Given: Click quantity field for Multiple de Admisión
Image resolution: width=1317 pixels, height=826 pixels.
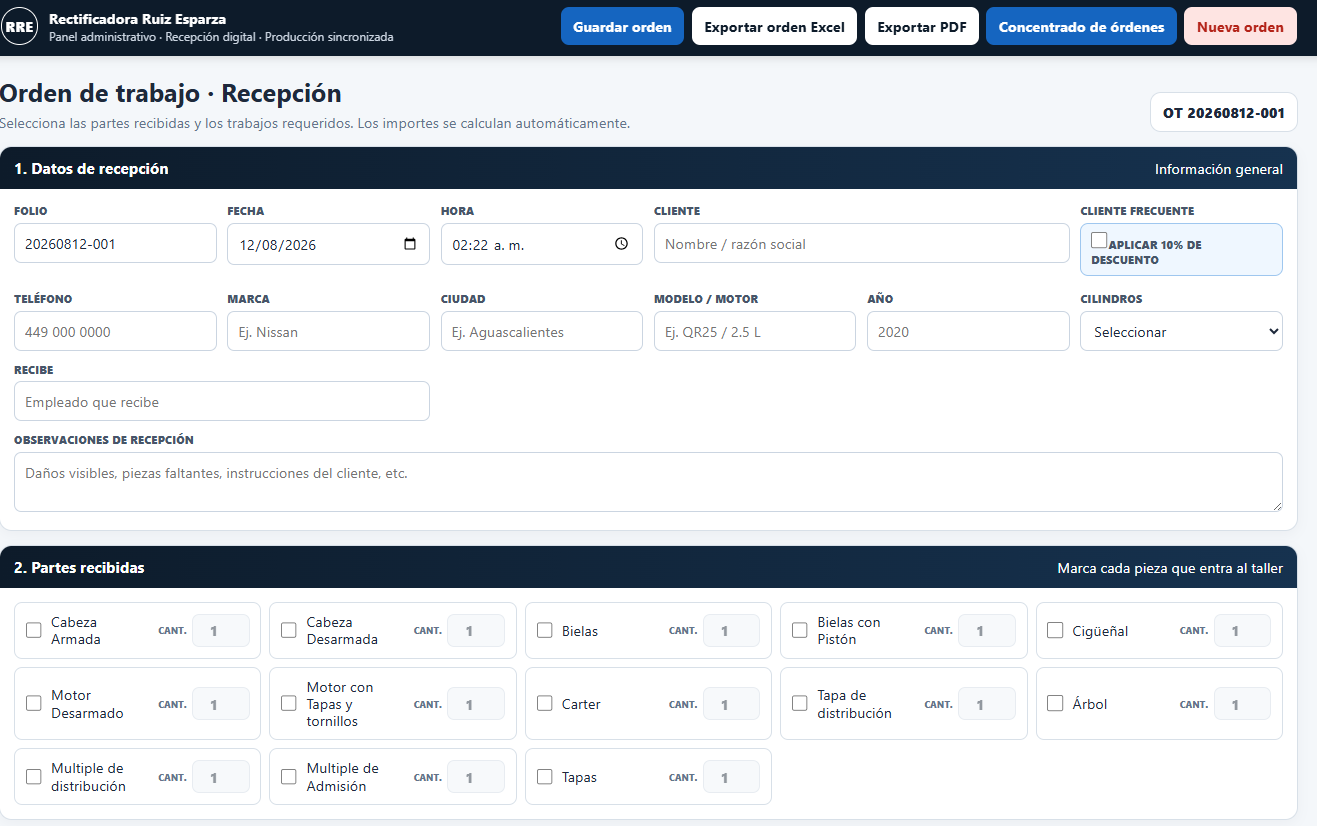Looking at the screenshot, I should 476,777.
